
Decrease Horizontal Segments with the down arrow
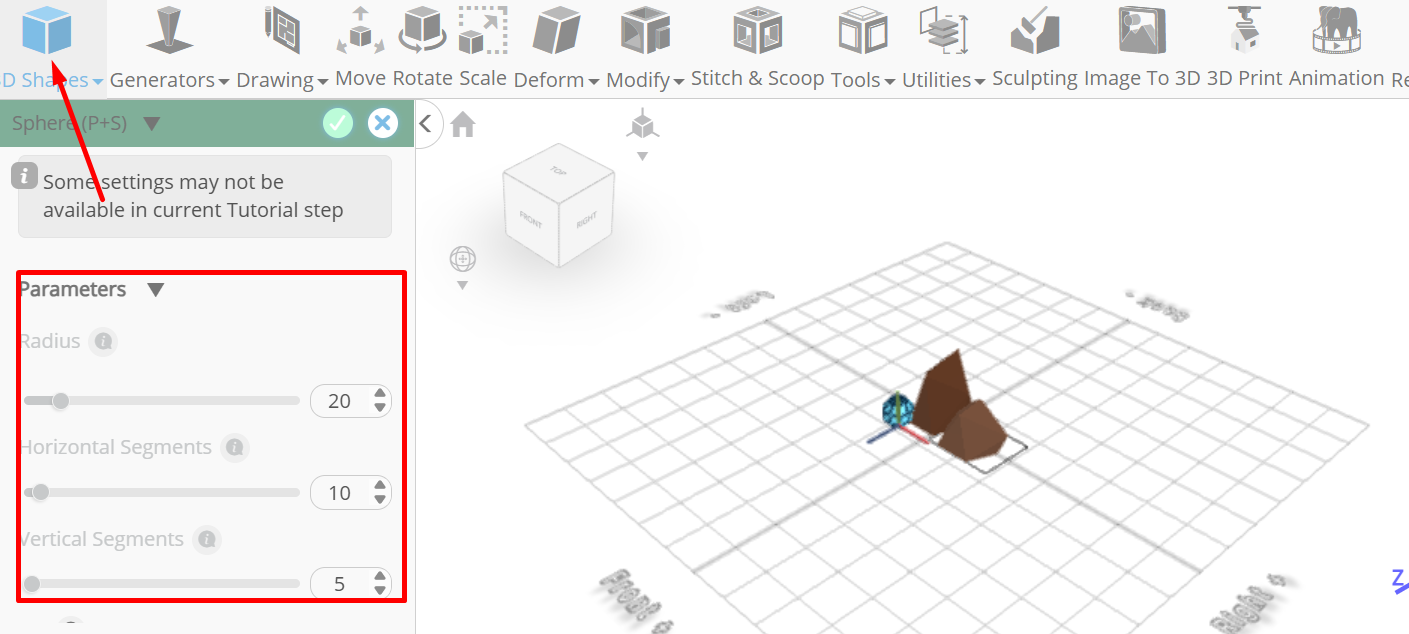coord(380,500)
